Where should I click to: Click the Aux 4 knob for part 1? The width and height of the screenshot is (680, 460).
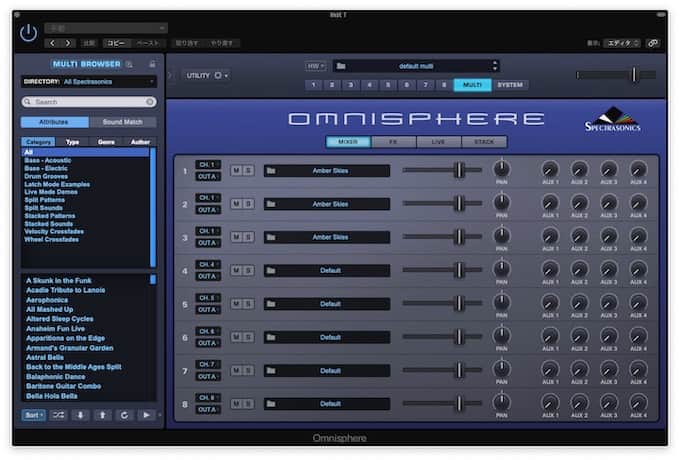pyautogui.click(x=638, y=170)
